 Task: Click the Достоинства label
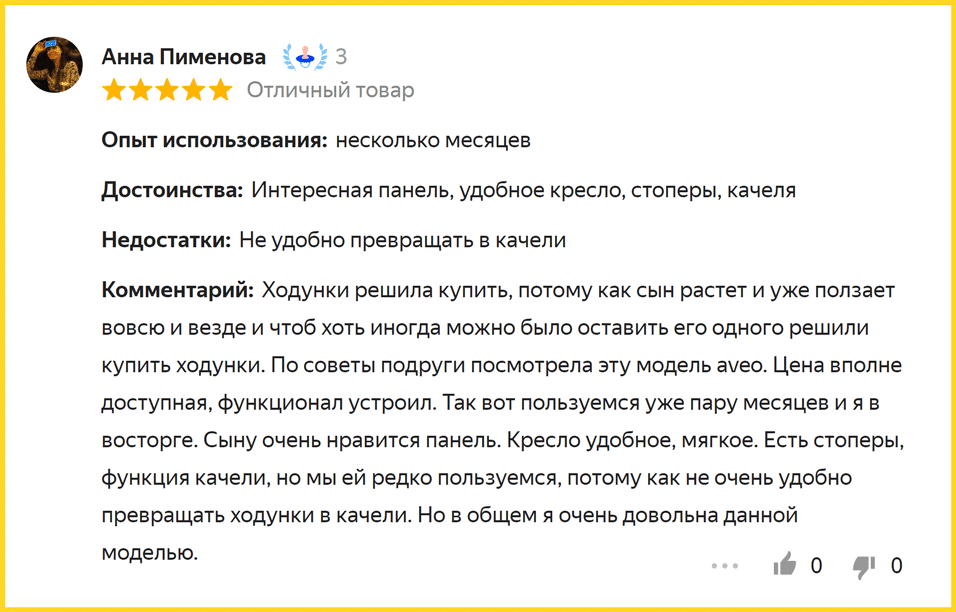pos(172,190)
